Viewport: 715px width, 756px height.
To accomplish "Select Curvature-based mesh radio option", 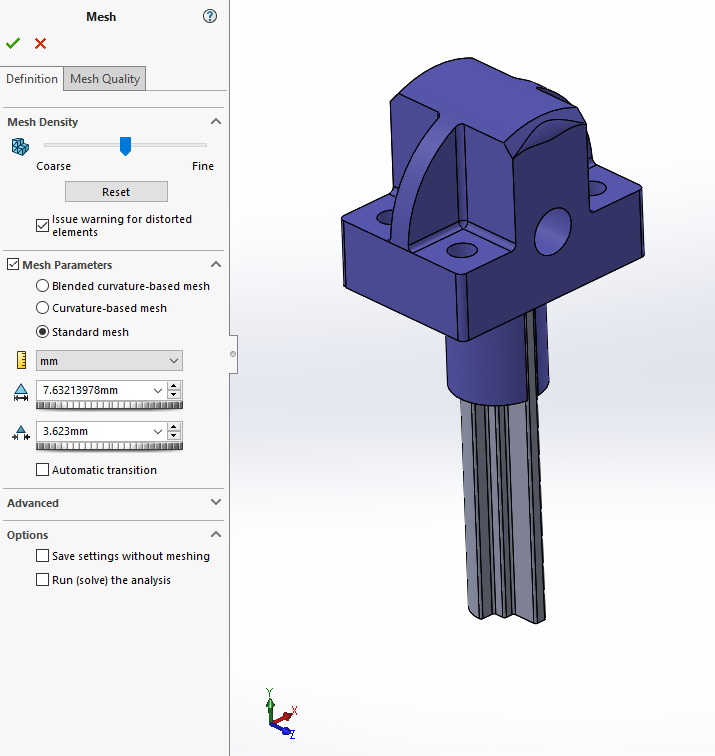I will [42, 309].
